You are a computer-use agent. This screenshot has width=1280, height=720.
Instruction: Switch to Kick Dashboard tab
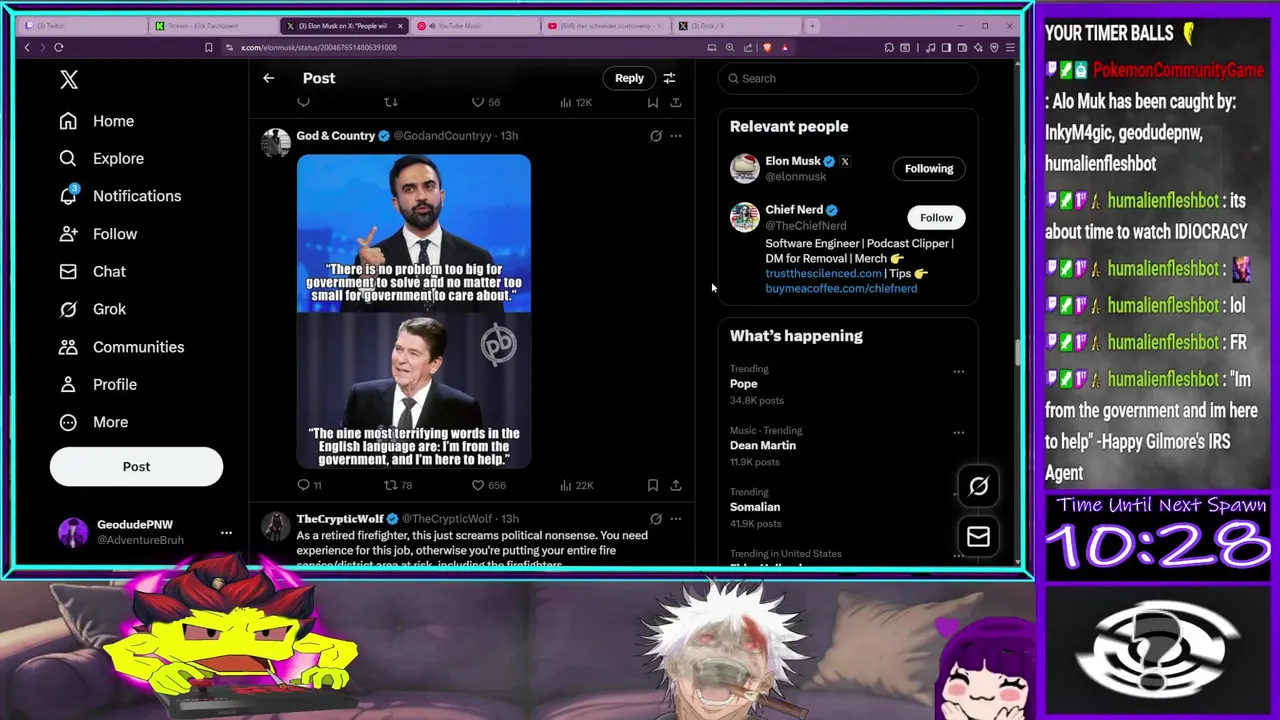pos(213,26)
